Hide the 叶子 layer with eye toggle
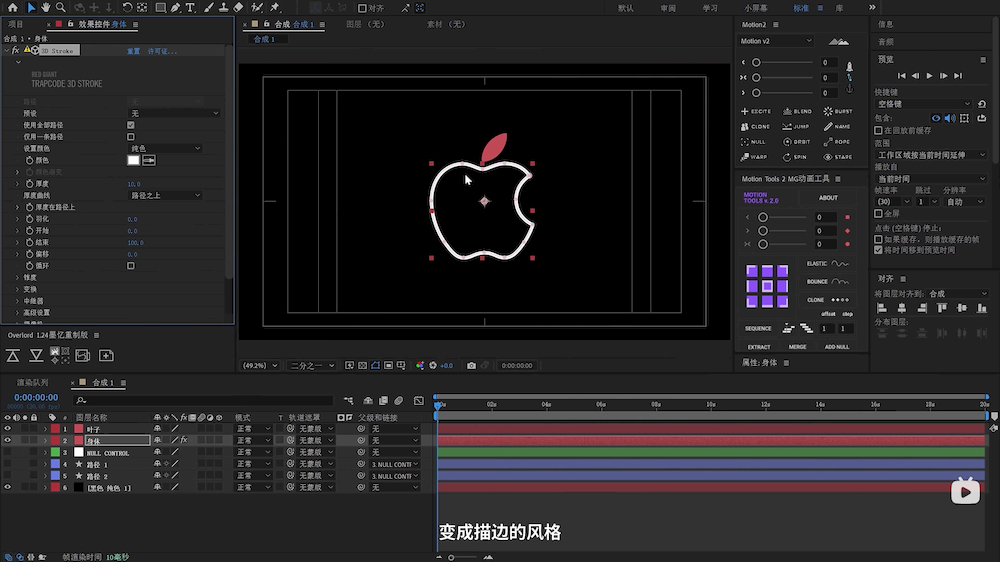This screenshot has height=562, width=1000. point(8,429)
